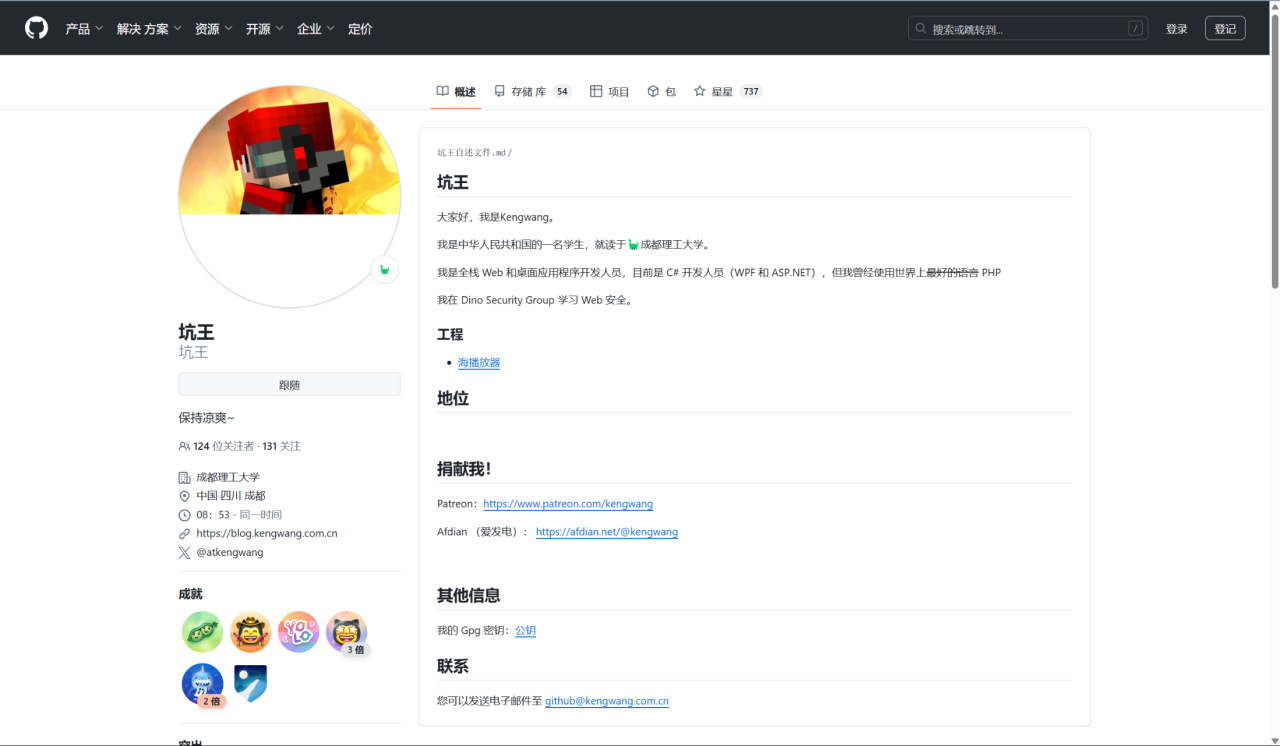
Task: Click the green emoji before 成都理工大学 in readme
Action: 633,245
